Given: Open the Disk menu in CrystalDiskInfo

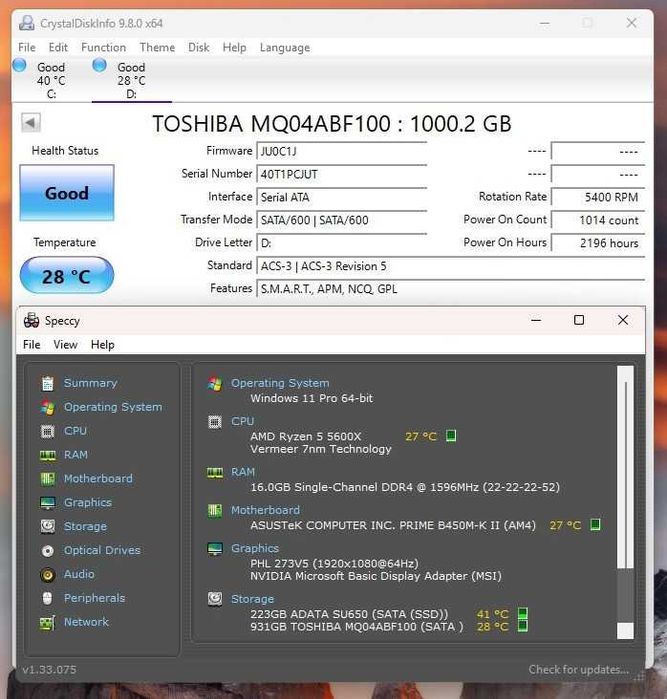Looking at the screenshot, I should pos(198,47).
